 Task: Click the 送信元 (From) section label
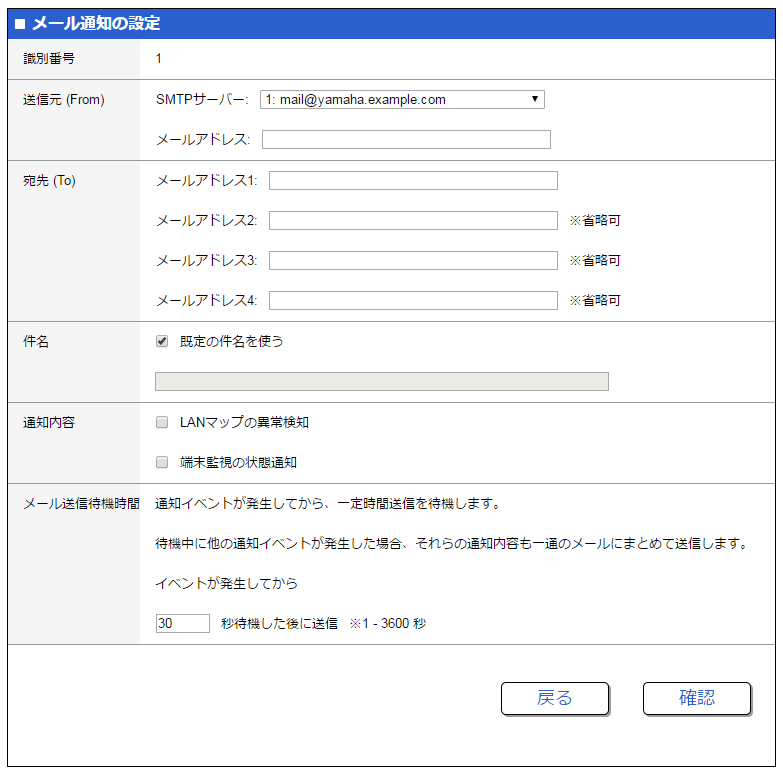[64, 99]
